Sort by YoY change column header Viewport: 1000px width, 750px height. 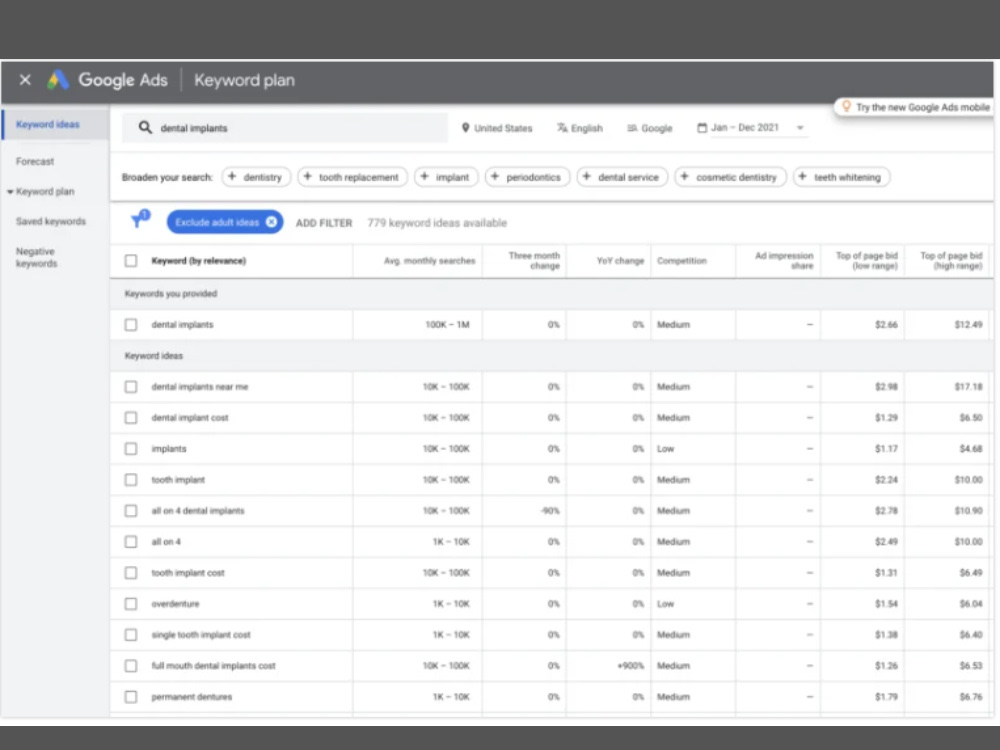[x=621, y=261]
